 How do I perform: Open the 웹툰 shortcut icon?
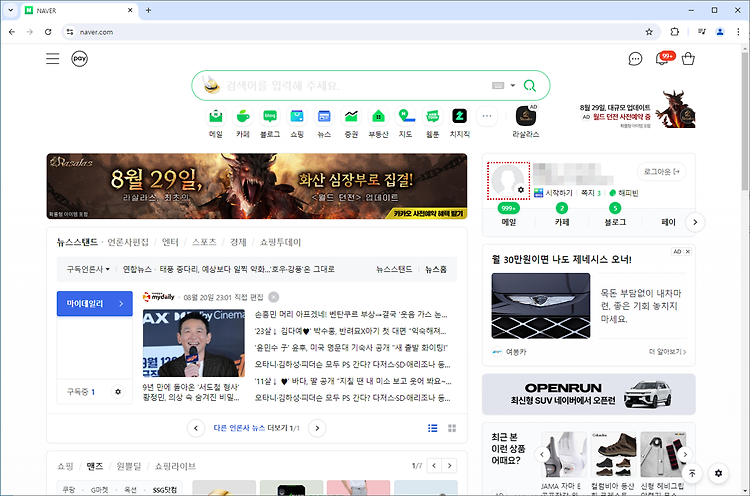(432, 116)
